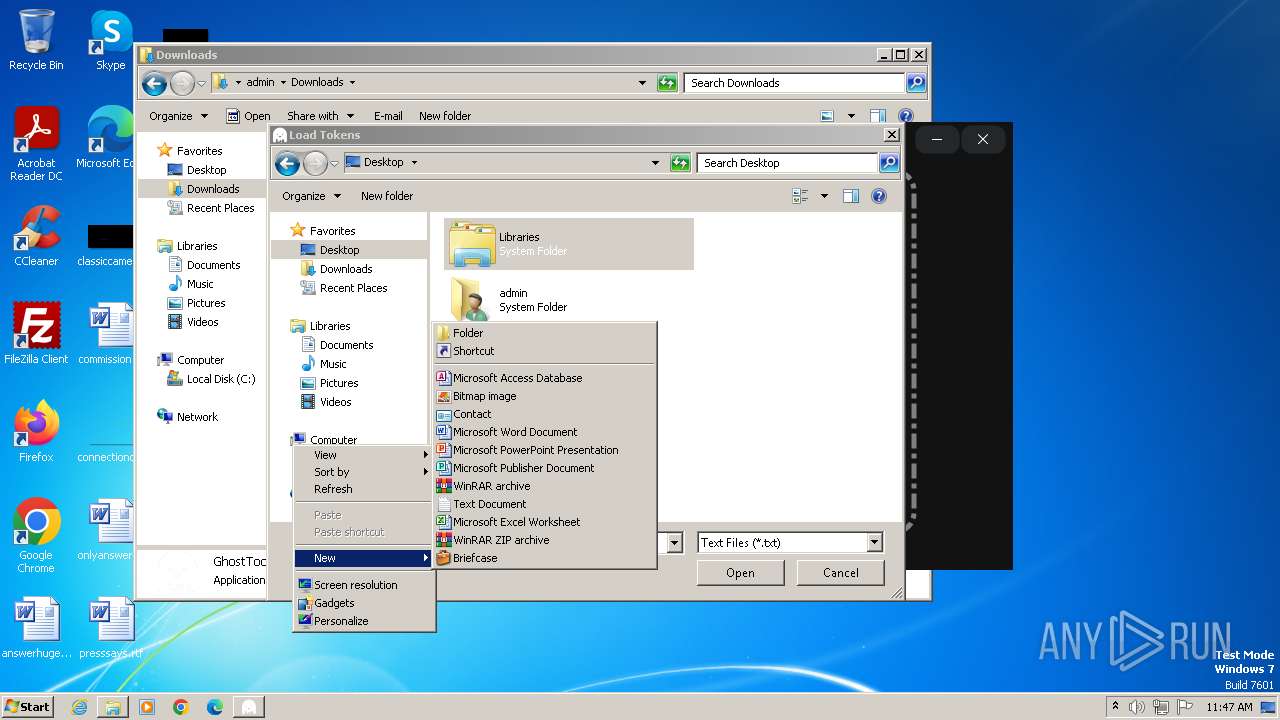Screen dimensions: 1280x720
Task: Expand the file name dropdown arrow
Action: [675, 543]
